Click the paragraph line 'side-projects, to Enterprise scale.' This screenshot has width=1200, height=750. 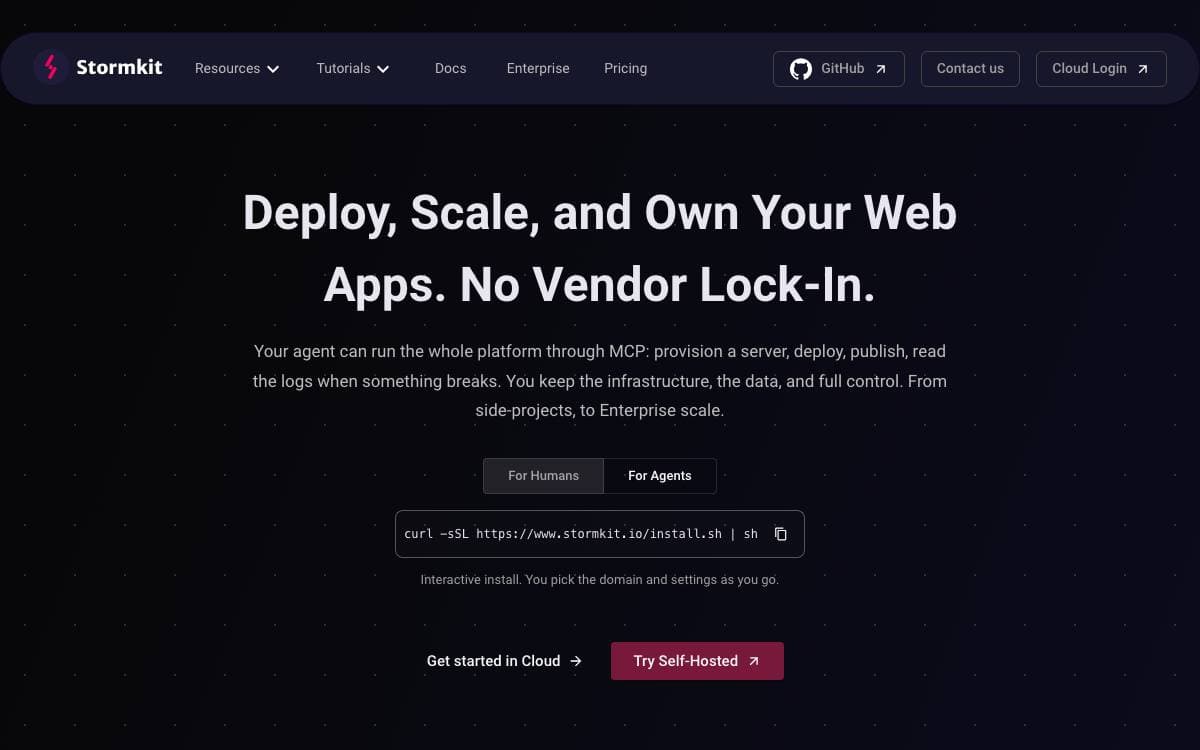[600, 410]
